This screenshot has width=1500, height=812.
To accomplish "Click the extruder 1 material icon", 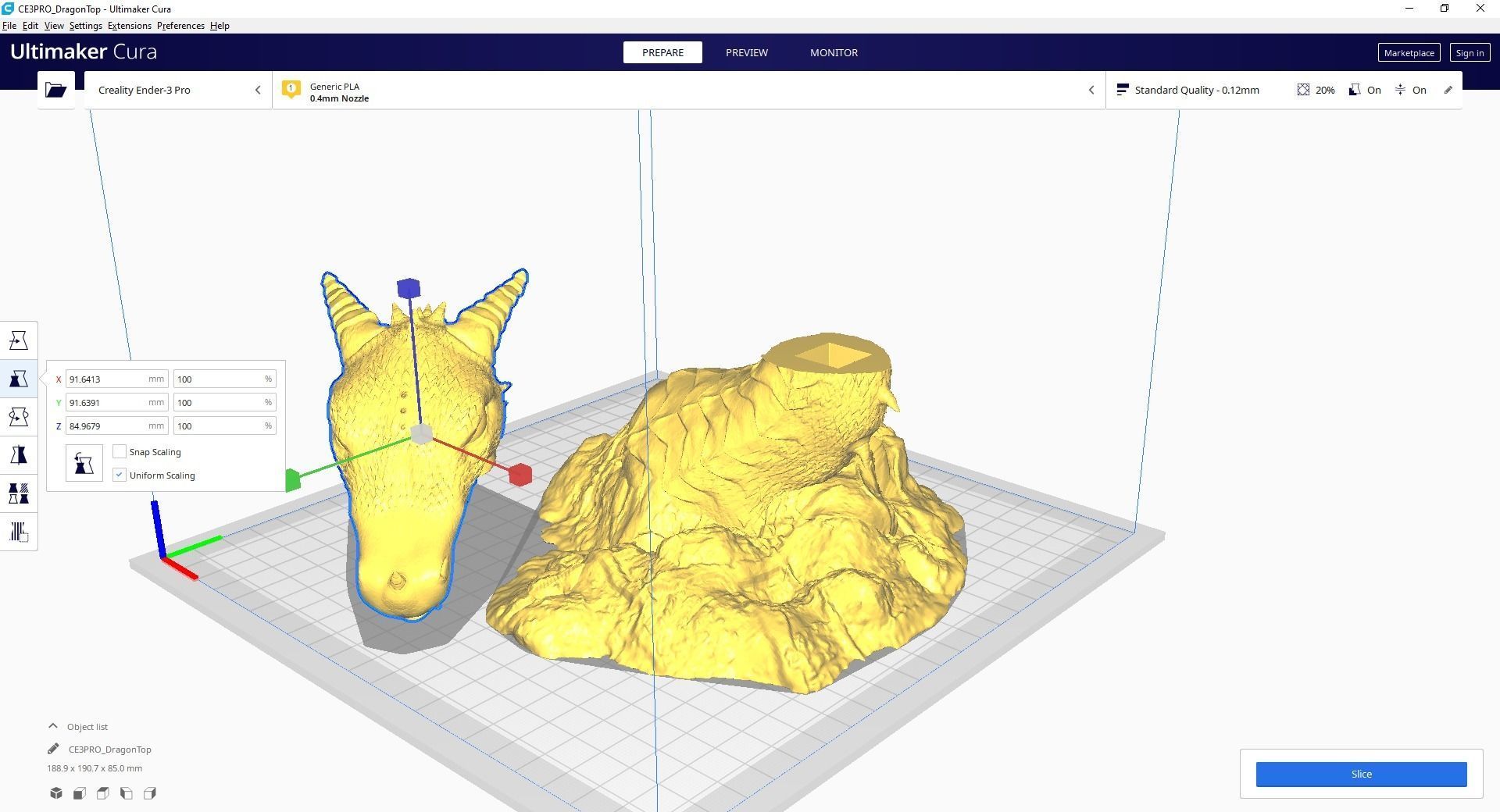I will pyautogui.click(x=291, y=89).
